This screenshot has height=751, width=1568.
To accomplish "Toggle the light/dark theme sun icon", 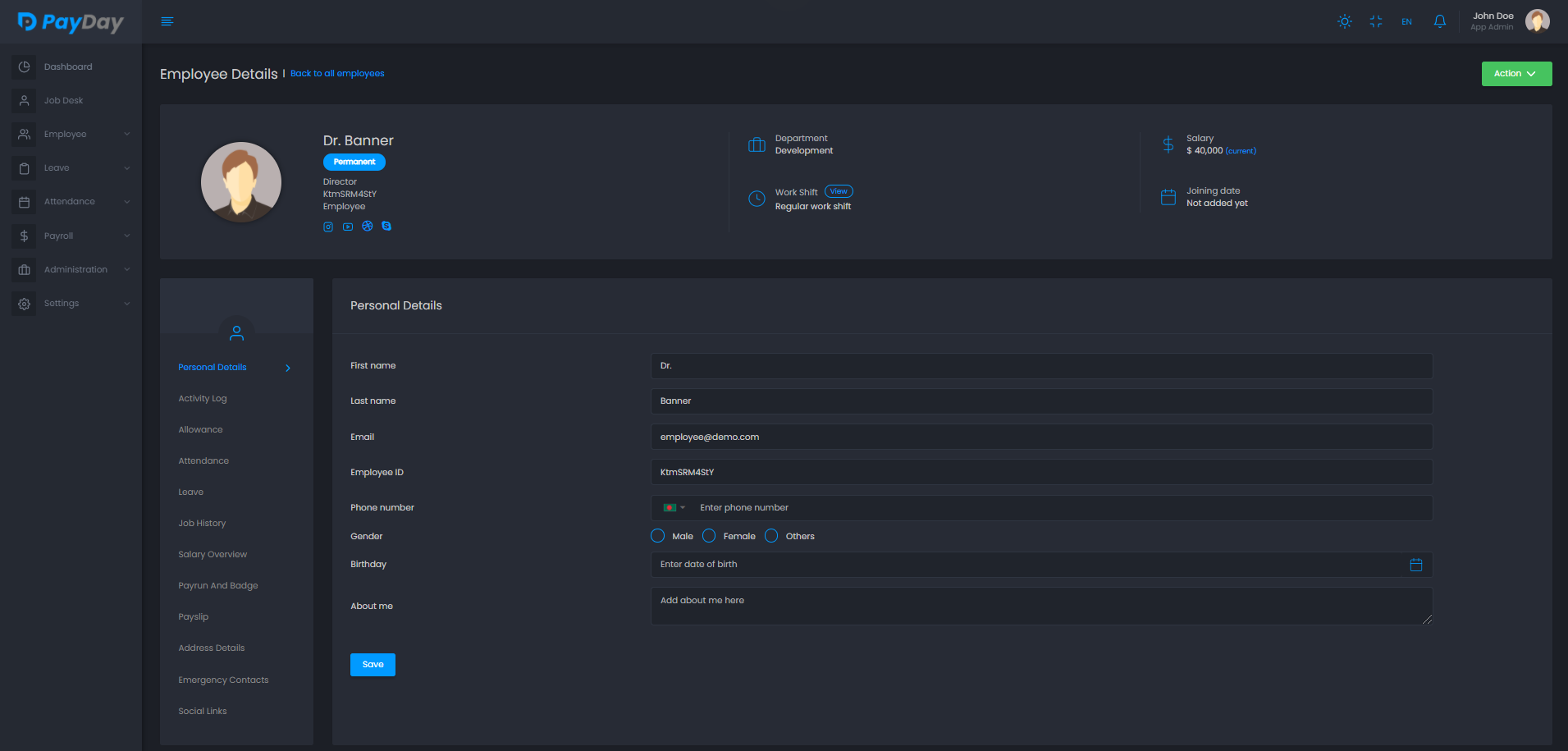I will click(1344, 21).
